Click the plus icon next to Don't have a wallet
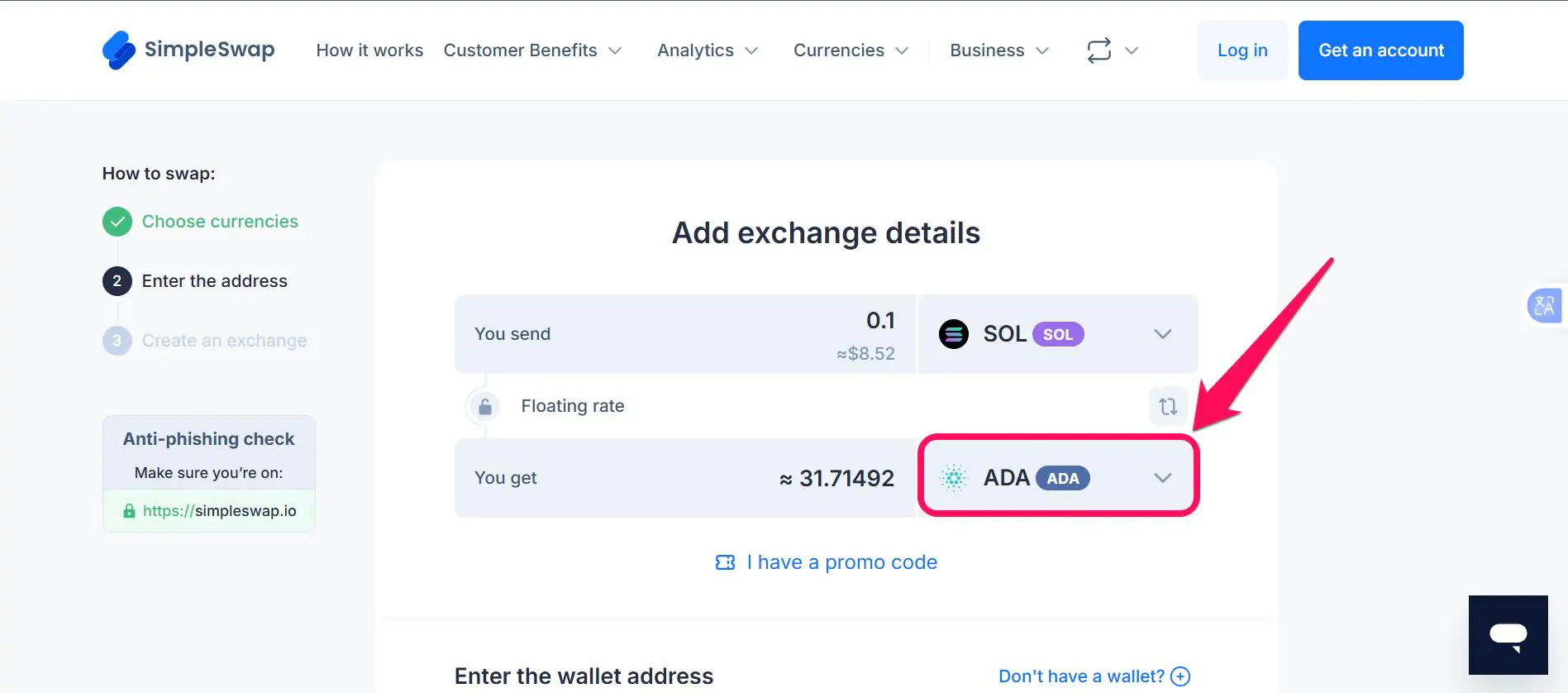This screenshot has height=693, width=1568. coord(1181,676)
